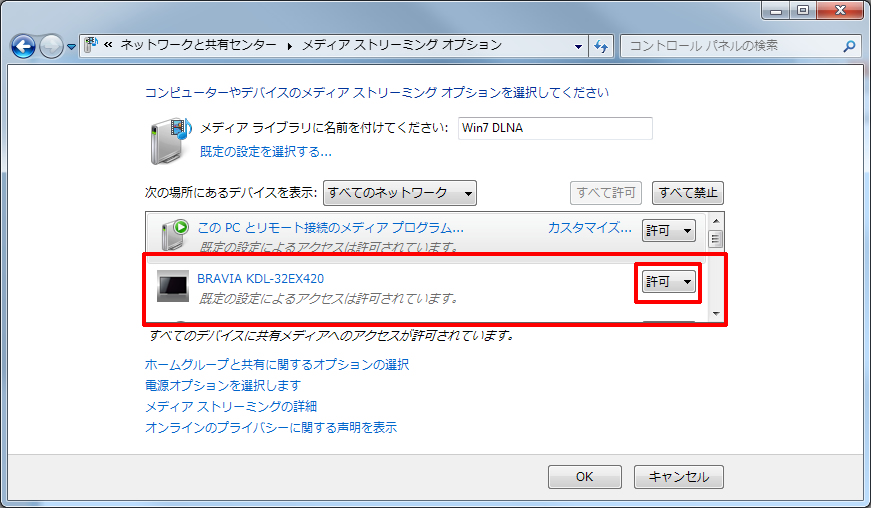Open the 既定の設定を選択する link

(x=266, y=152)
